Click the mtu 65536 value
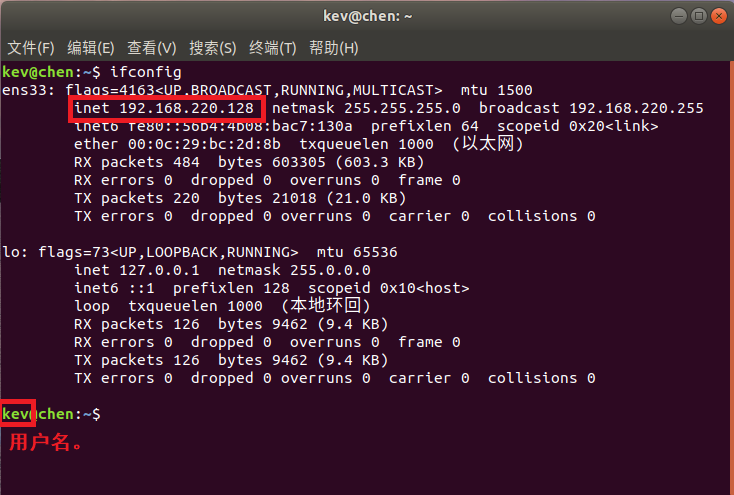The image size is (734, 495). [357, 252]
